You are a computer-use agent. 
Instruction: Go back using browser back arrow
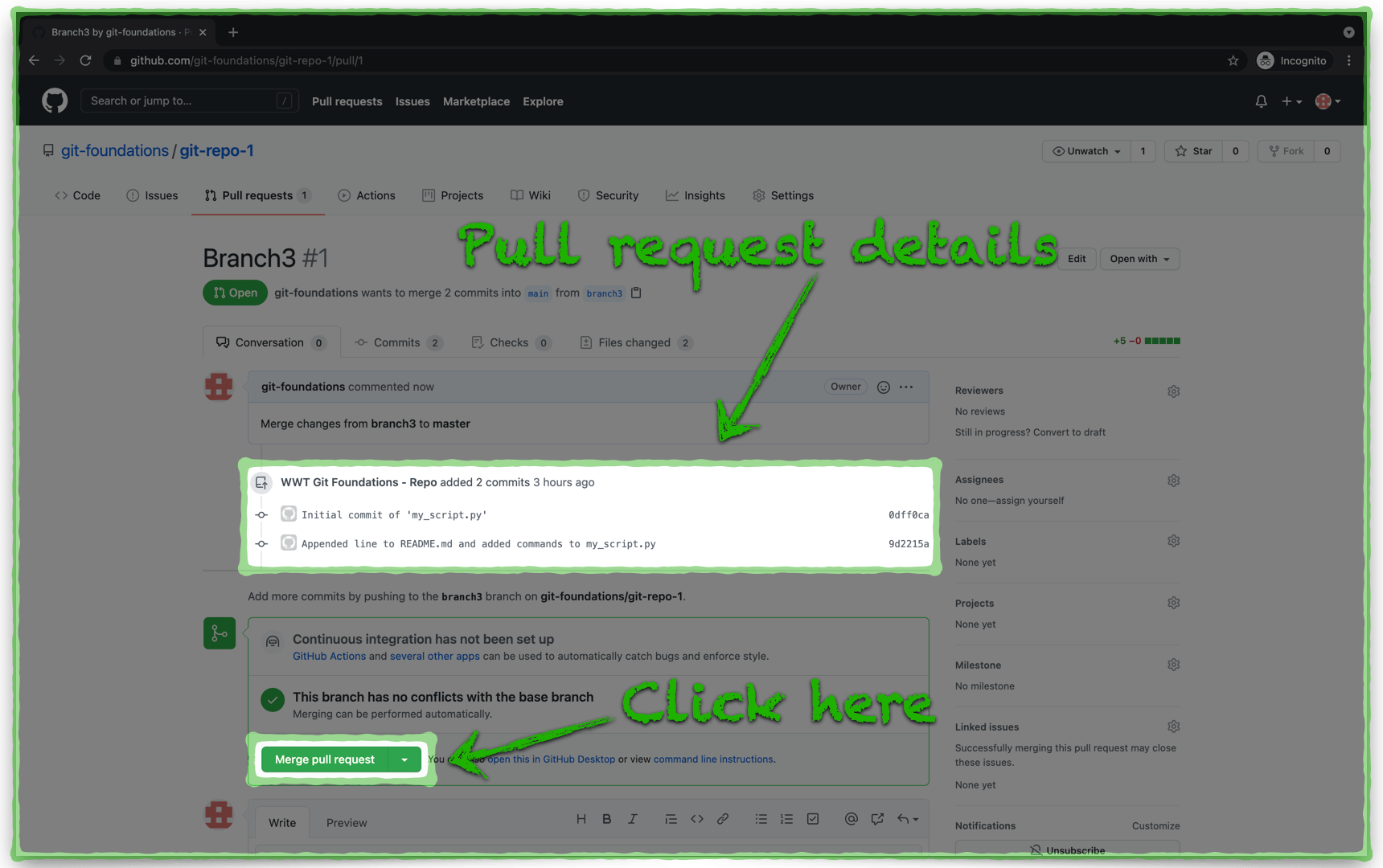[x=34, y=60]
